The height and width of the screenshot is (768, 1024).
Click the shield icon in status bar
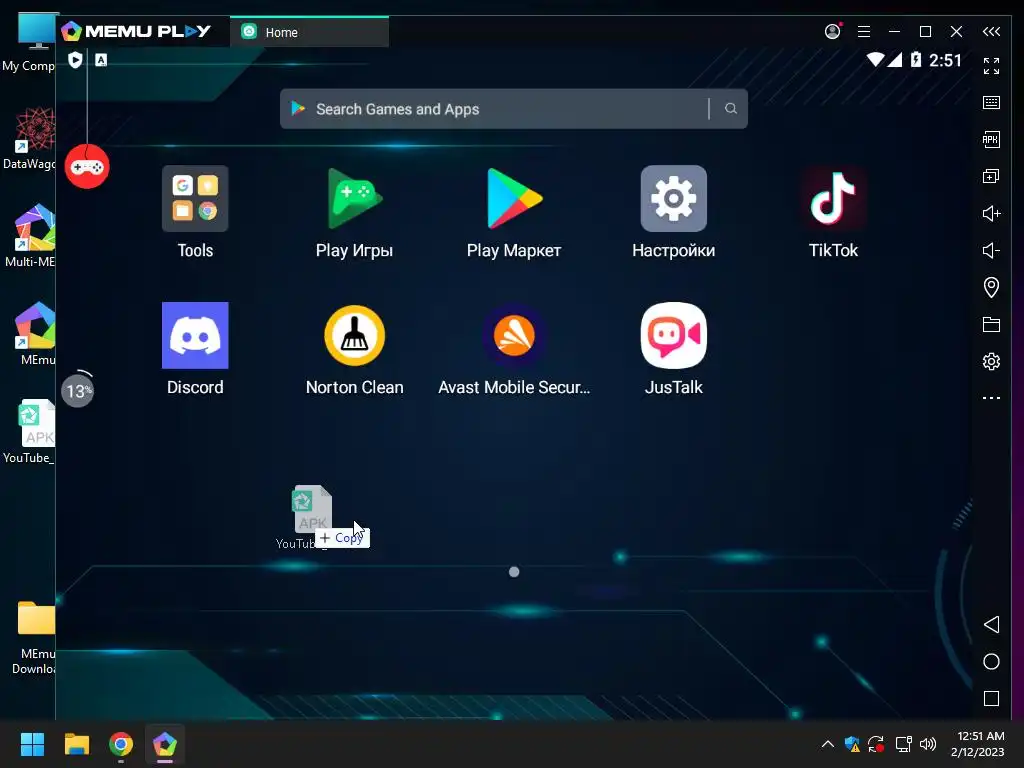tap(75, 60)
